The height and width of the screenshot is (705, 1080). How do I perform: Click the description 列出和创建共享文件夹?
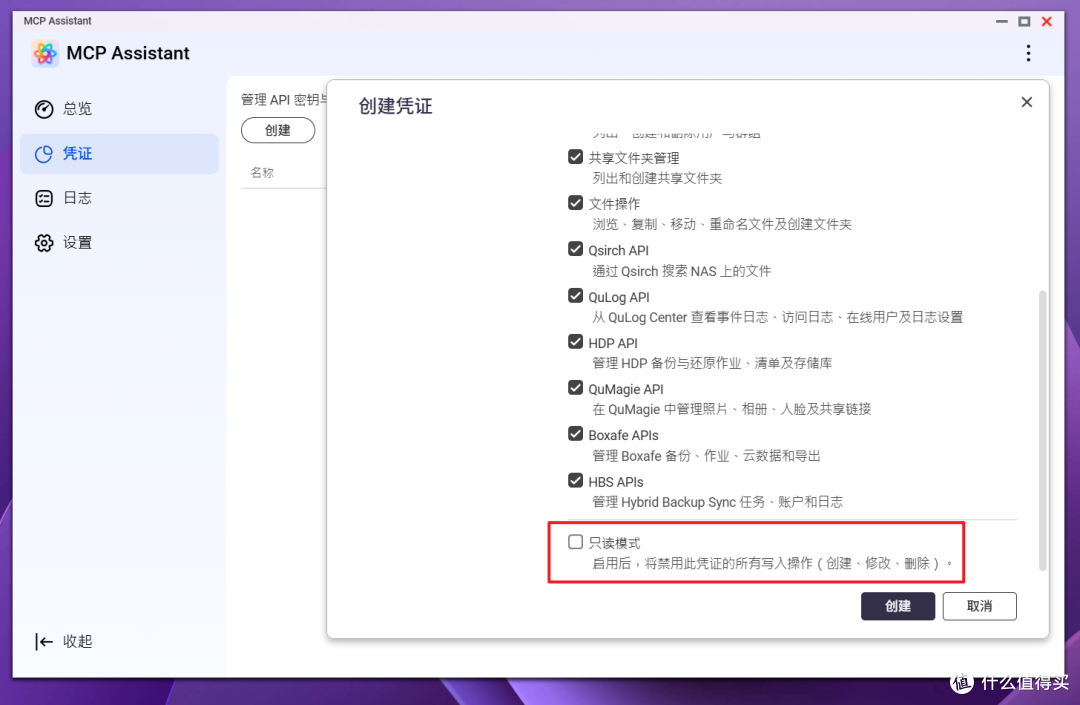657,178
